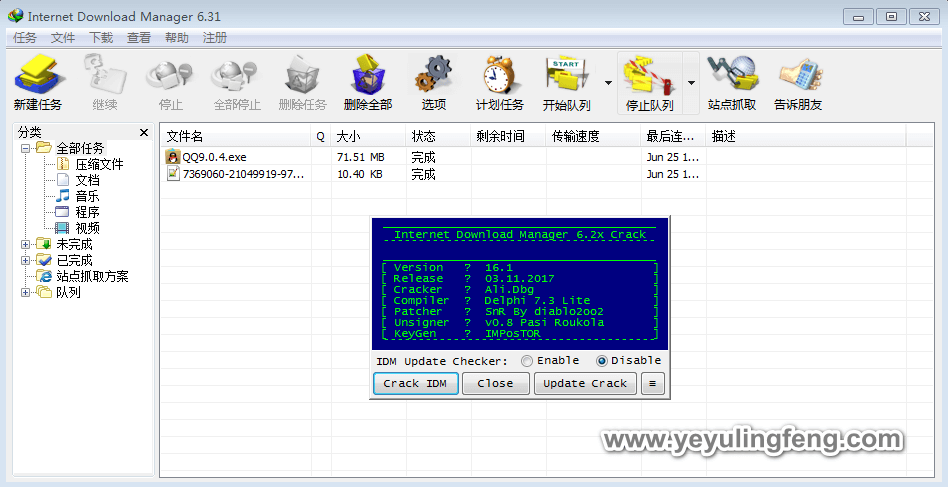The image size is (948, 487).
Task: Click the Q column header
Action: [x=321, y=136]
